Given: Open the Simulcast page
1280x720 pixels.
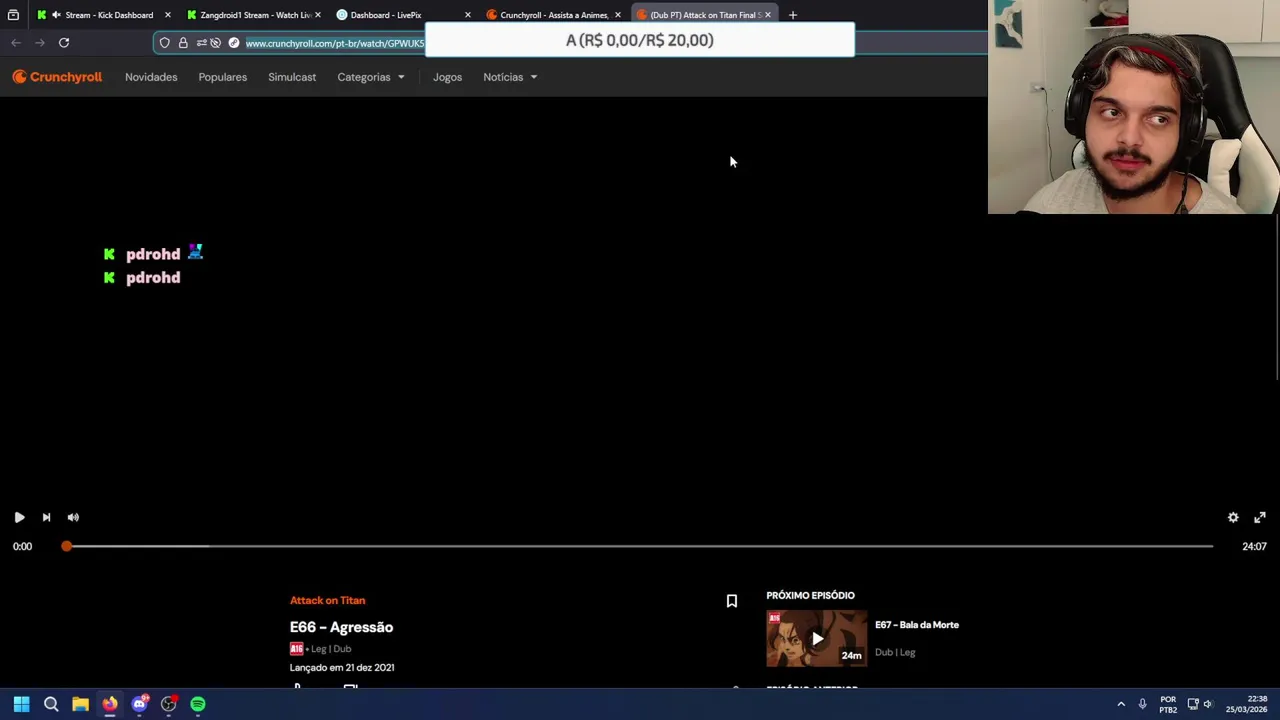Looking at the screenshot, I should [x=292, y=77].
